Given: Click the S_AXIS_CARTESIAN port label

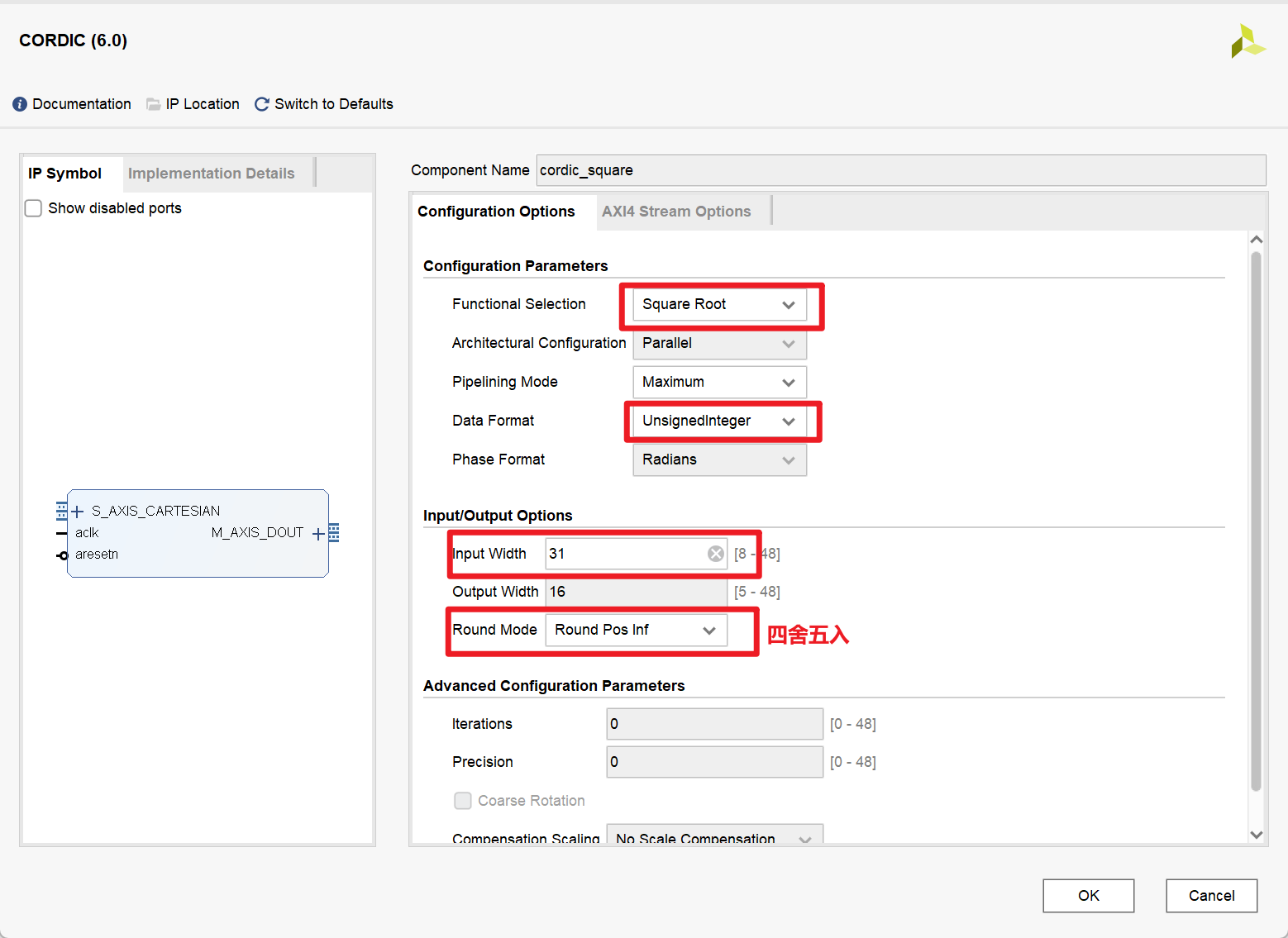Looking at the screenshot, I should [156, 512].
